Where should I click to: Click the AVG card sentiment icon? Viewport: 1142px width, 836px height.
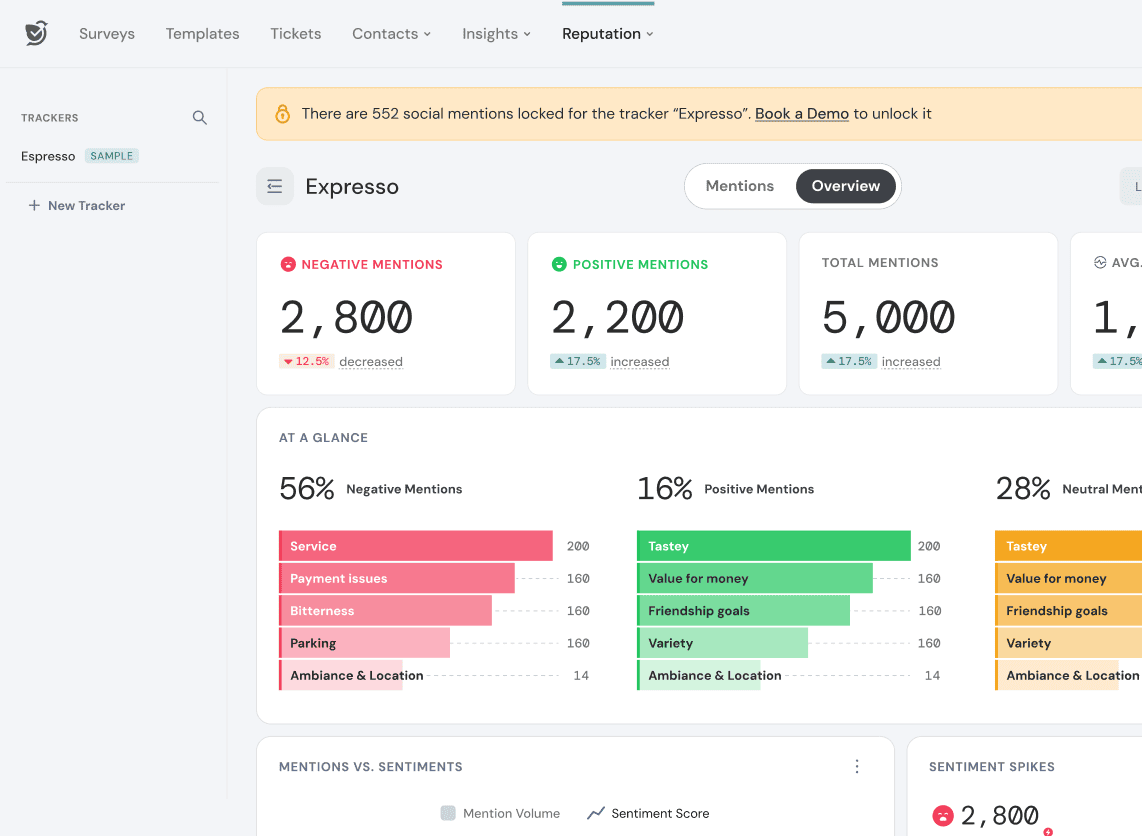click(1100, 262)
